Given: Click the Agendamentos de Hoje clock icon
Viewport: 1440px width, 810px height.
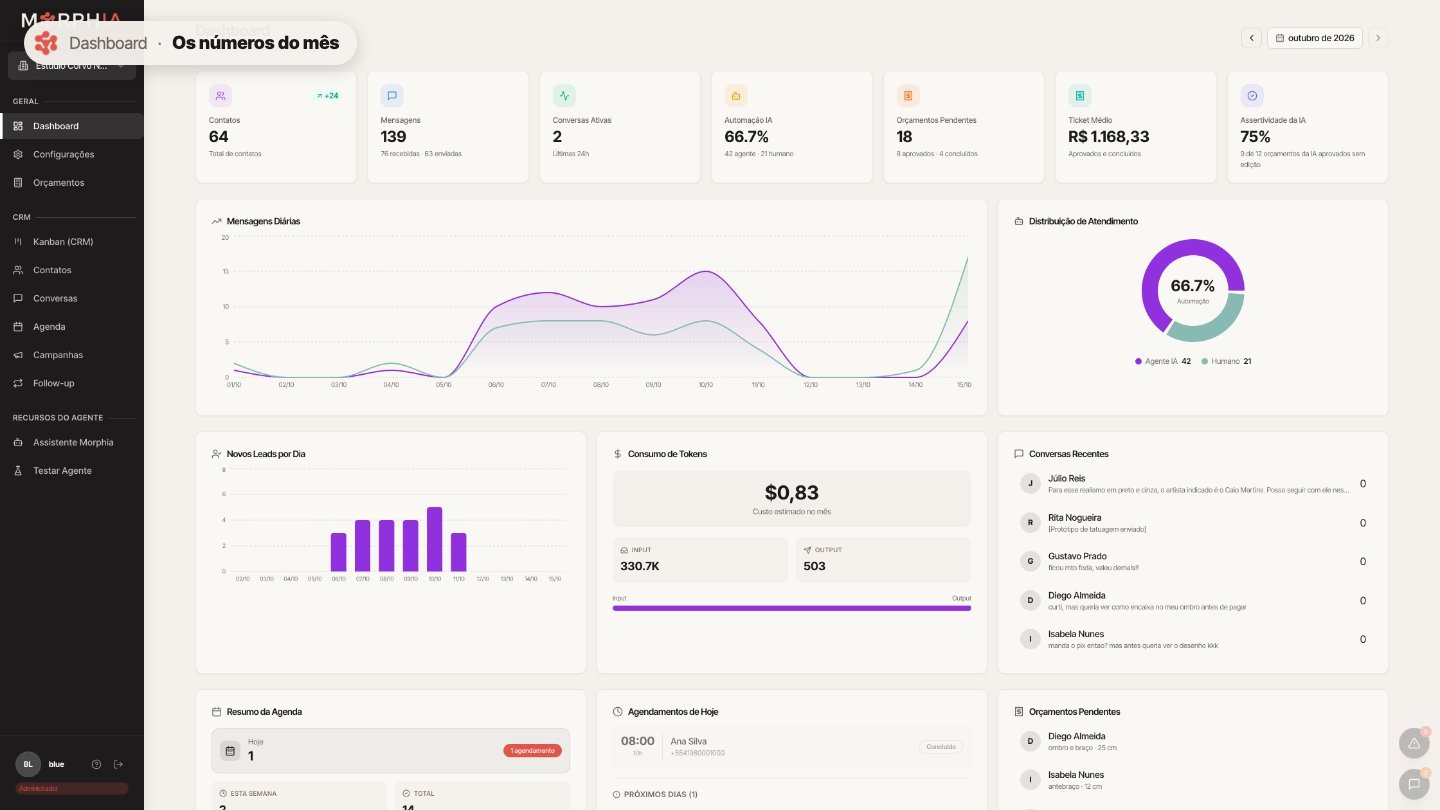Looking at the screenshot, I should pos(618,712).
